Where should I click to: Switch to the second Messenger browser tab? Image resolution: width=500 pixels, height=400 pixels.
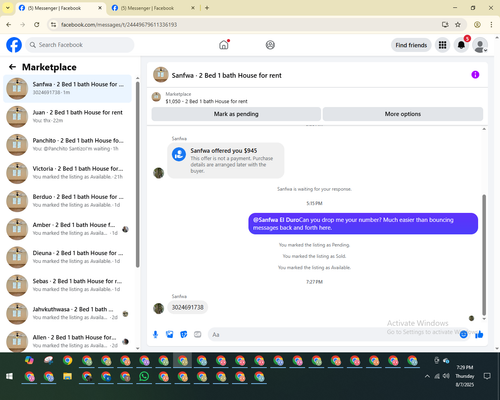click(x=153, y=8)
